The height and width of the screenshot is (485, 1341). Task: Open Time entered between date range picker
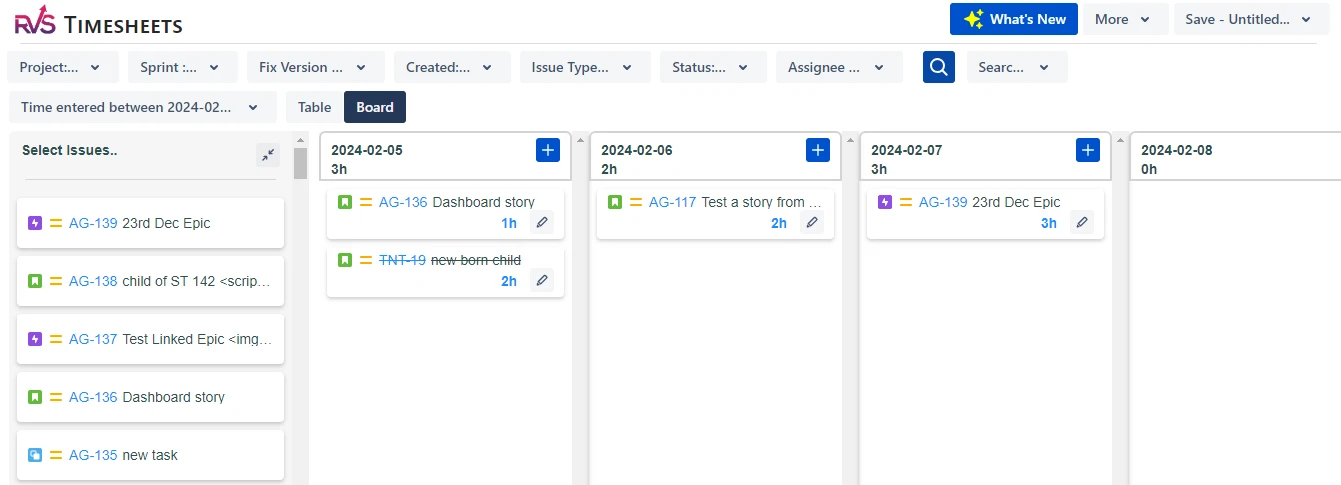click(x=141, y=107)
